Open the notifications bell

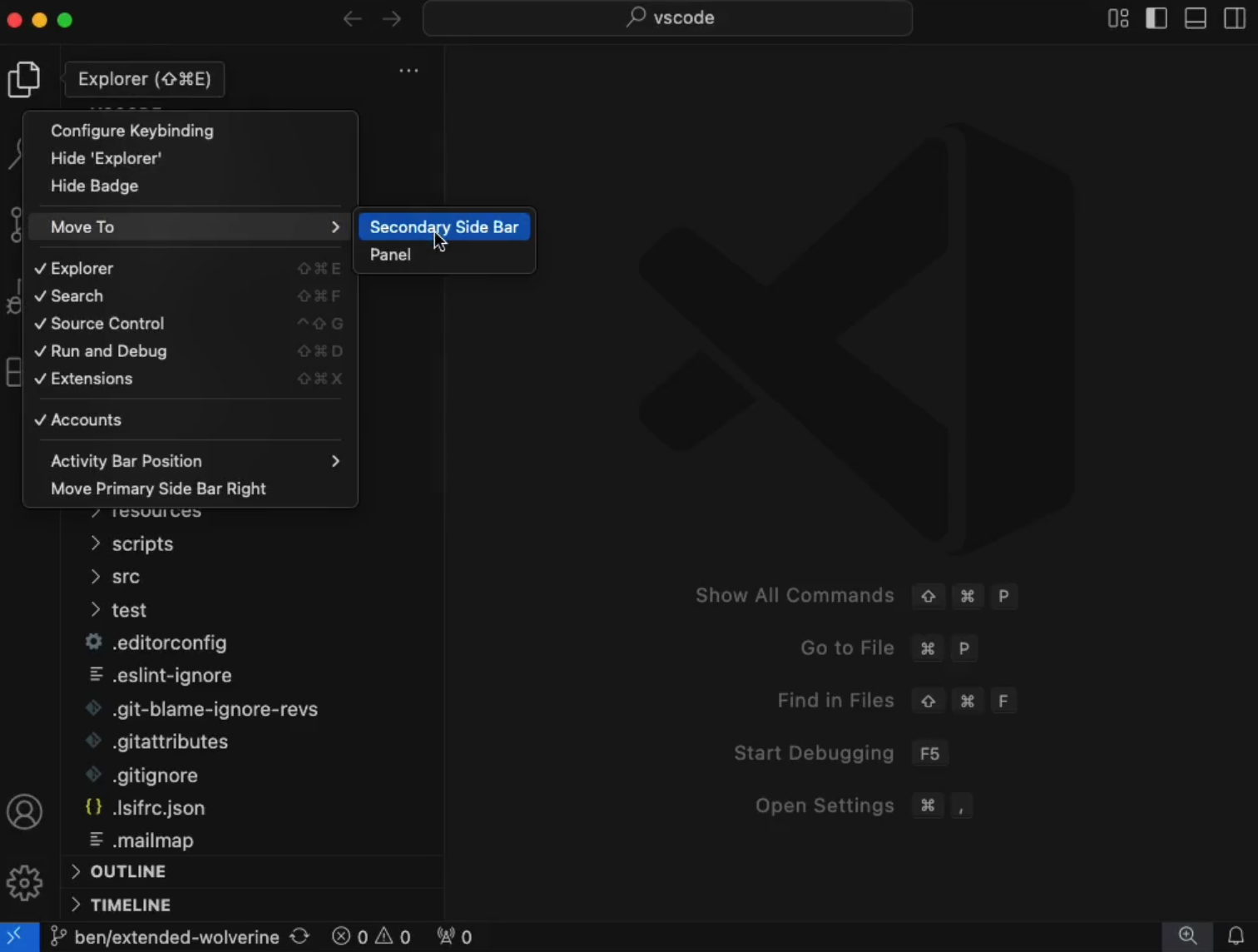tap(1236, 936)
